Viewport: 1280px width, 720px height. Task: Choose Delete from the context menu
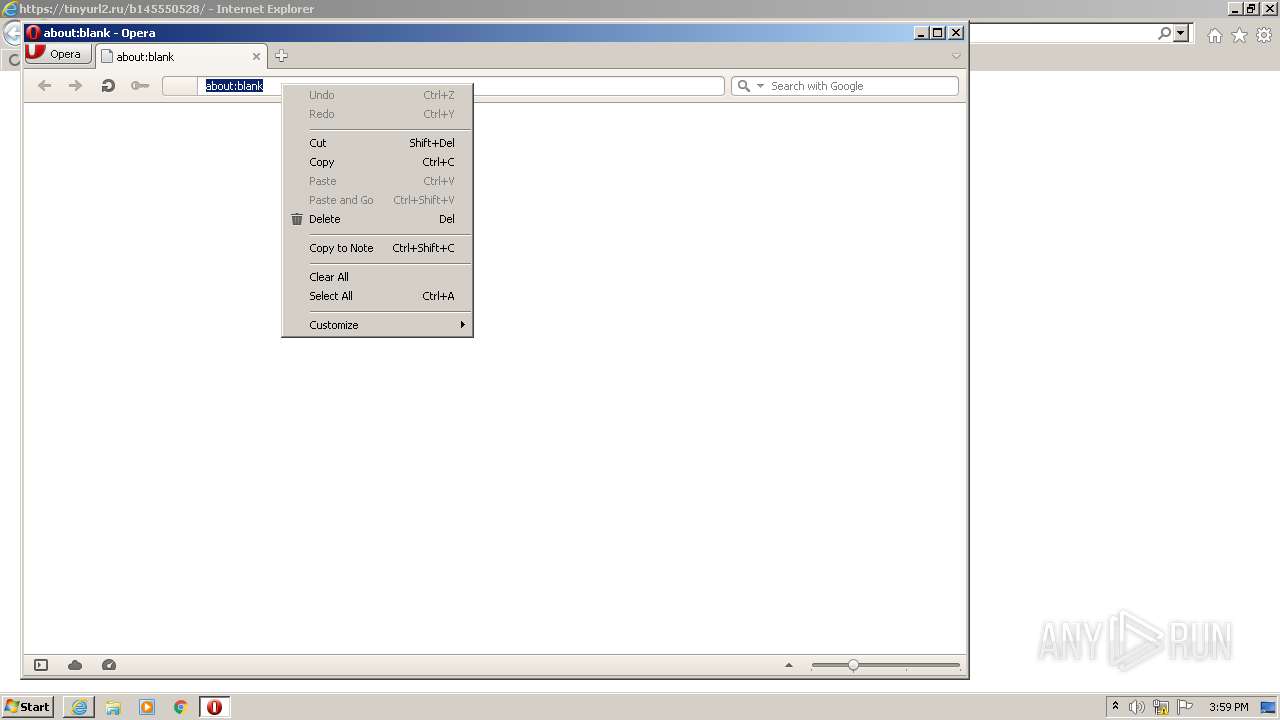click(x=377, y=219)
